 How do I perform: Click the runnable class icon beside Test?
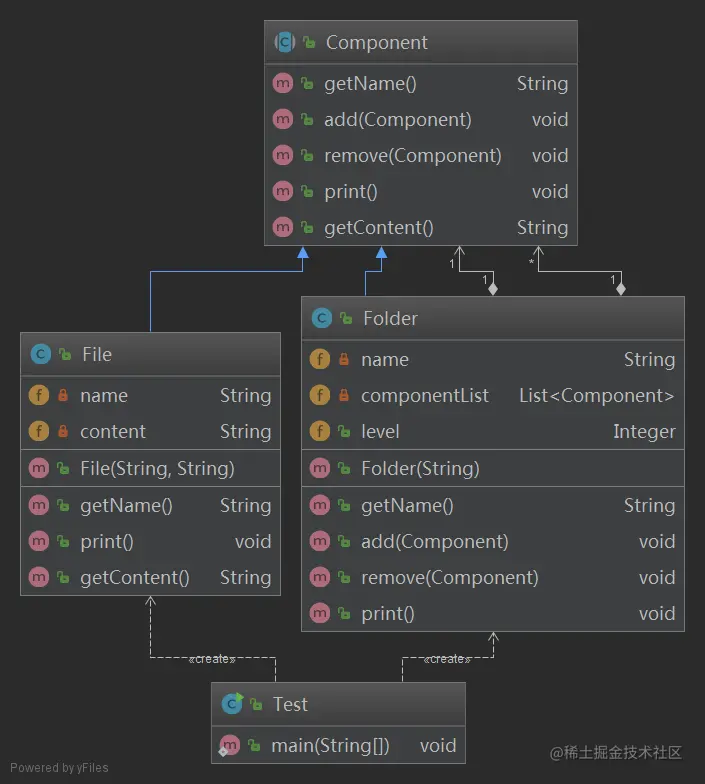[232, 704]
